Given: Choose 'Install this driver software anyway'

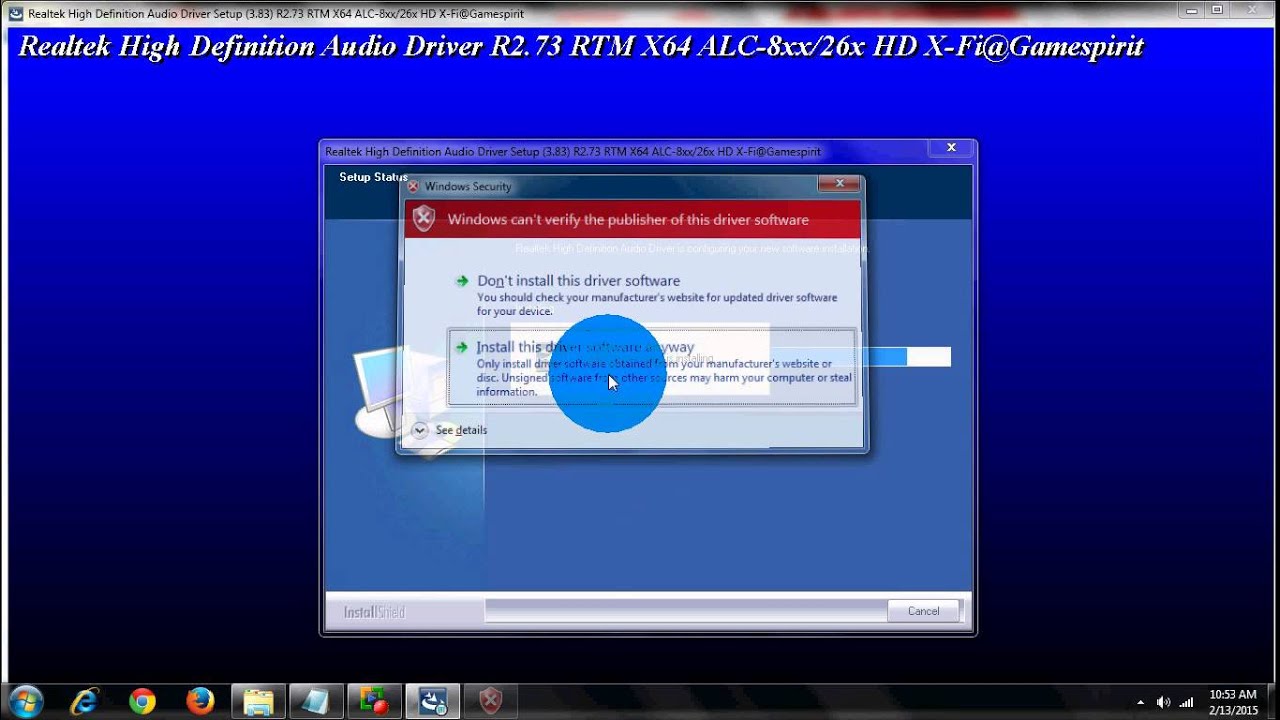Looking at the screenshot, I should (652, 367).
